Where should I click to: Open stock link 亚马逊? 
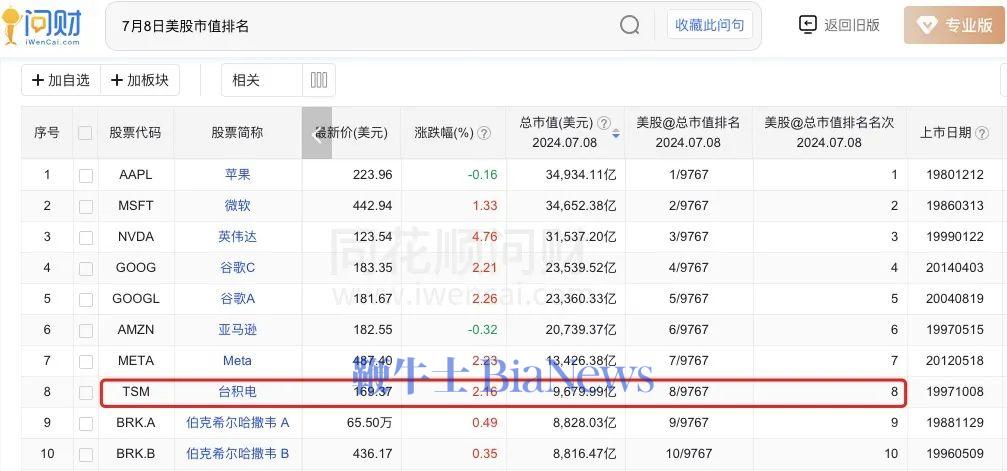click(238, 330)
